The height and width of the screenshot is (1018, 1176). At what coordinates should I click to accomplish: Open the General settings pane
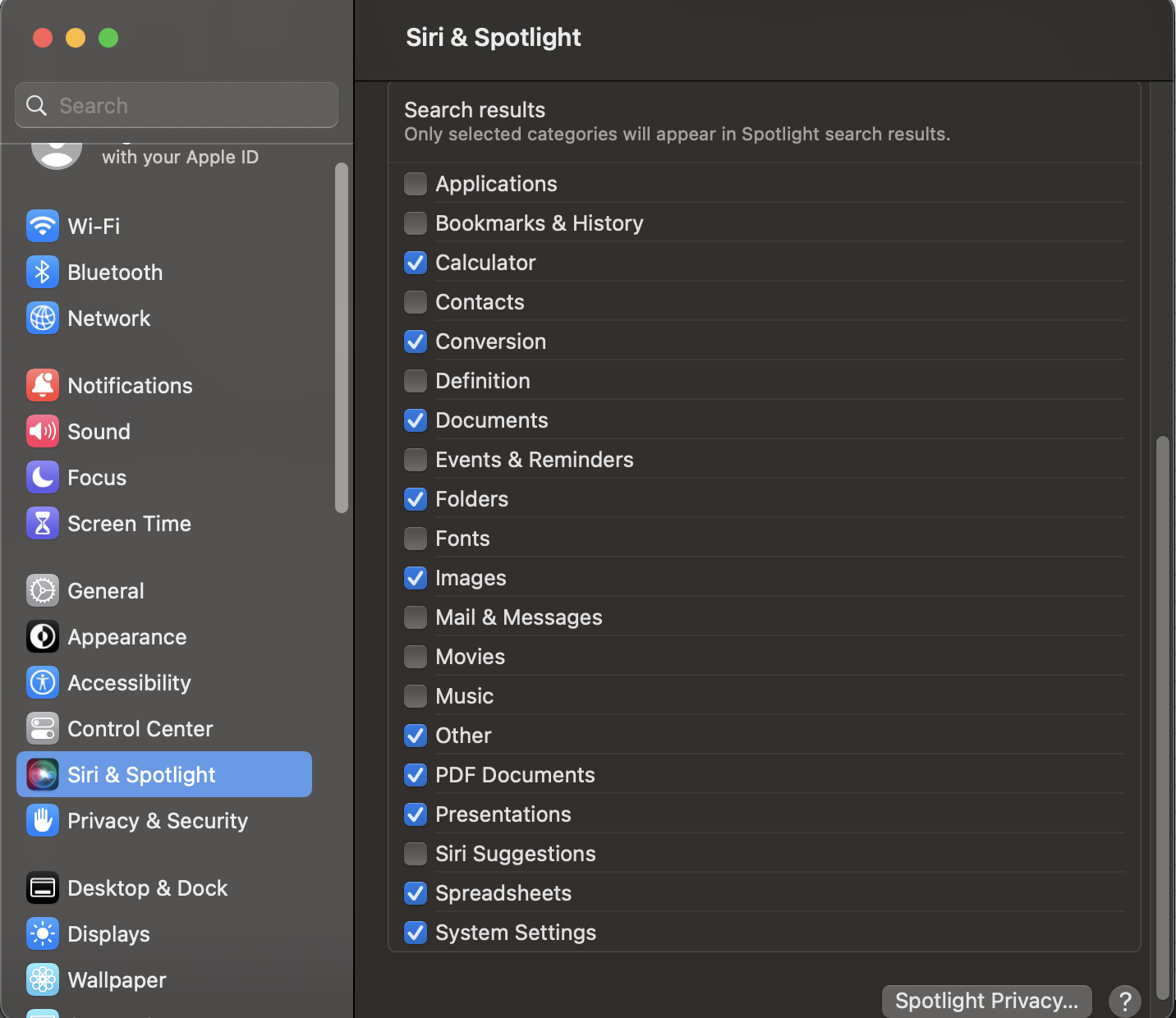[x=106, y=591]
